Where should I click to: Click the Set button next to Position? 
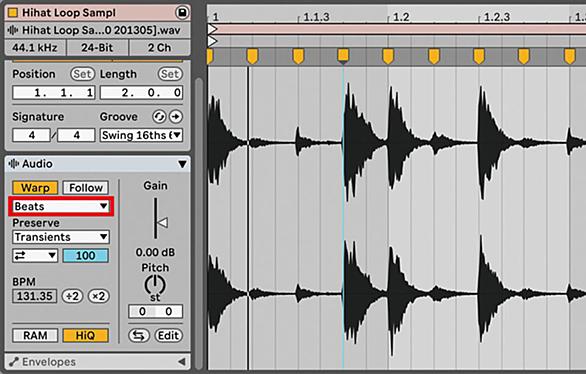coord(82,74)
